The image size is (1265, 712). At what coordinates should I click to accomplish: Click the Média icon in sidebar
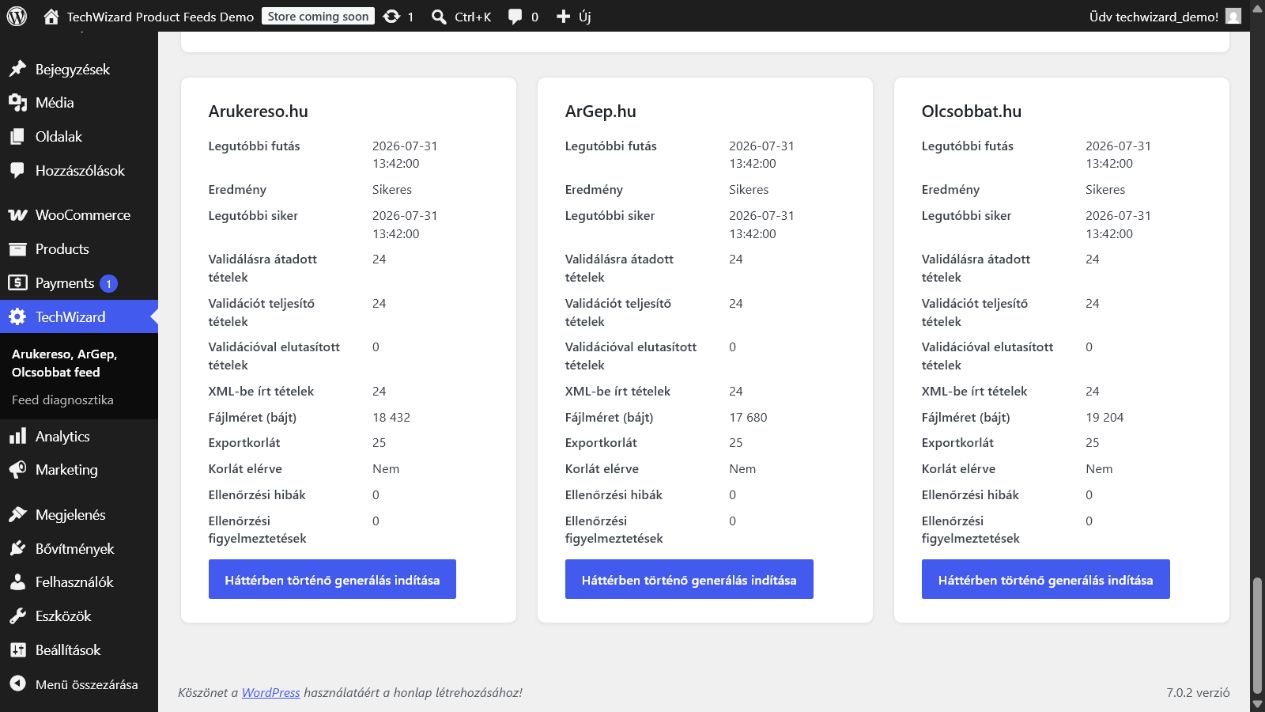17,102
